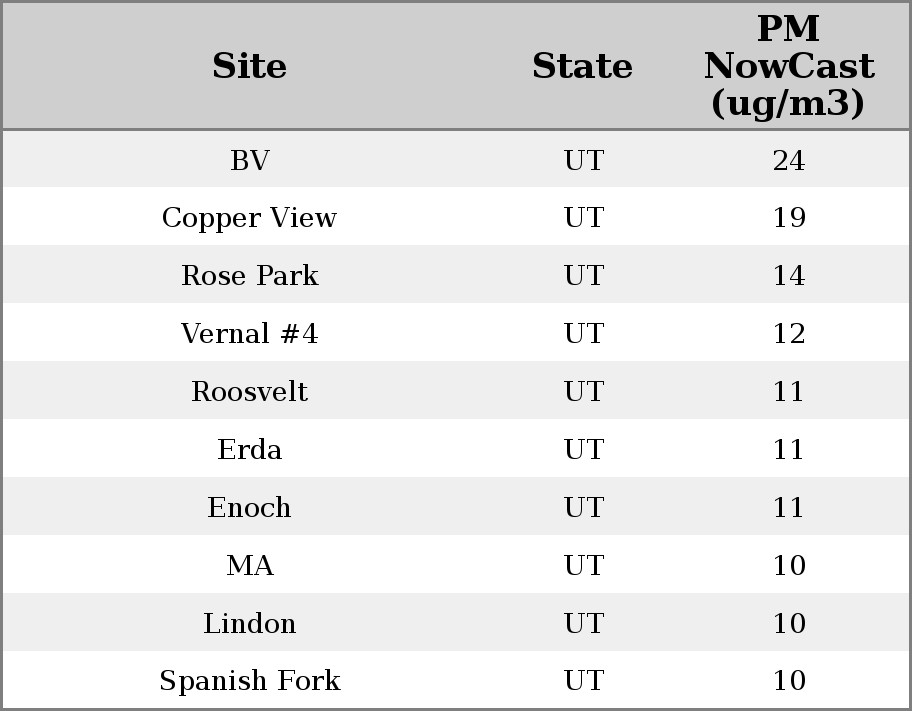This screenshot has height=711, width=912.
Task: Select the Roosvelt site cell
Action: (249, 392)
